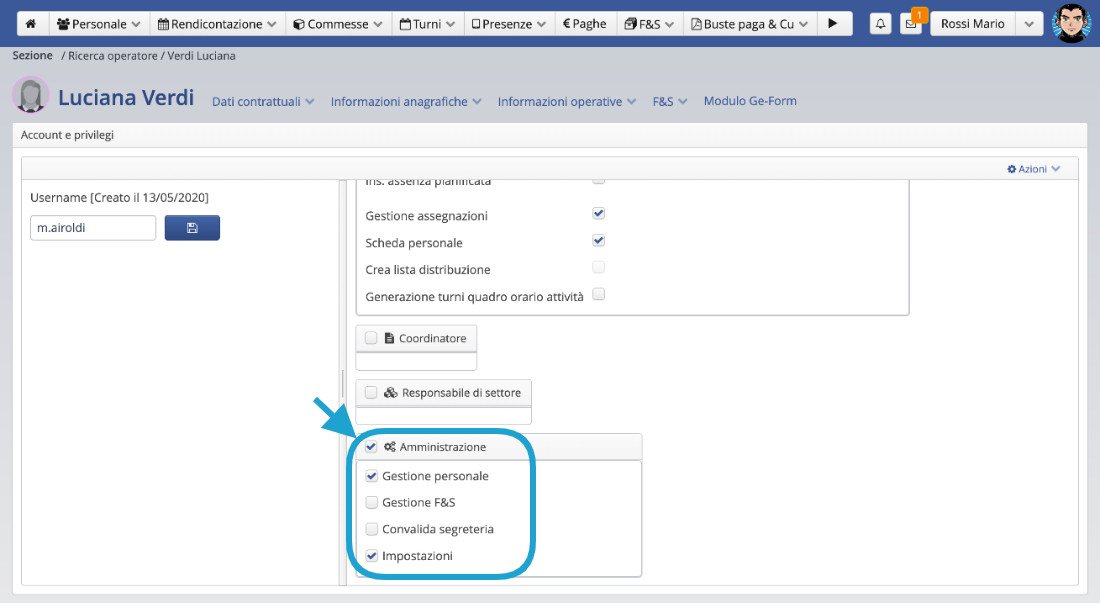Expand the Dati contrattuali dropdown
1100x603 pixels.
[x=263, y=101]
